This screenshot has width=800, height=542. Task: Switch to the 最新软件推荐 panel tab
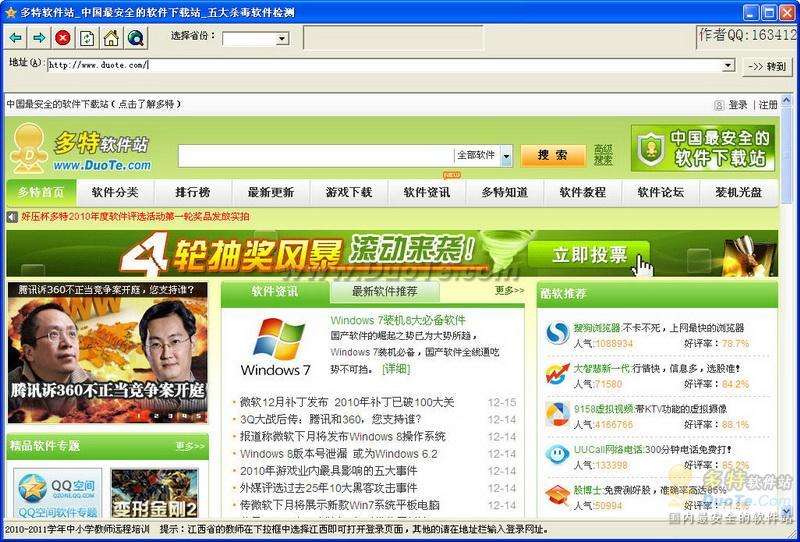385,291
